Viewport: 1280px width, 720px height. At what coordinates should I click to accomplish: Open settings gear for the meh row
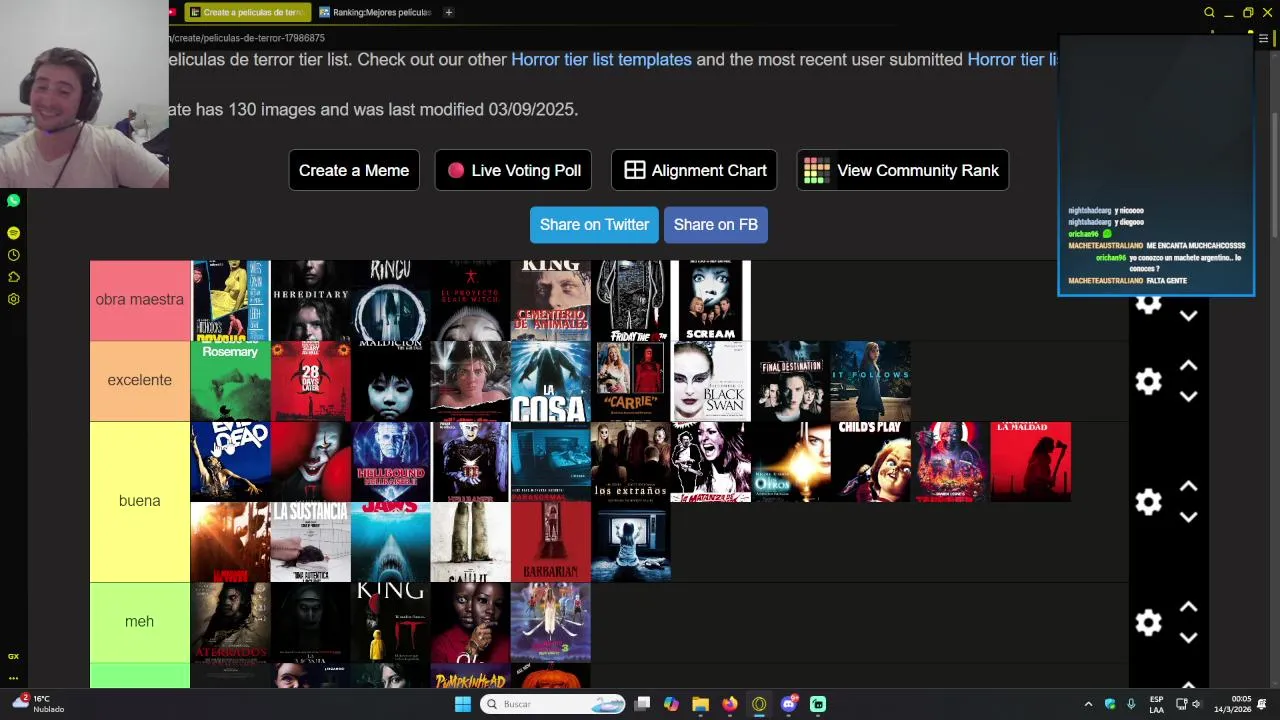(1148, 623)
